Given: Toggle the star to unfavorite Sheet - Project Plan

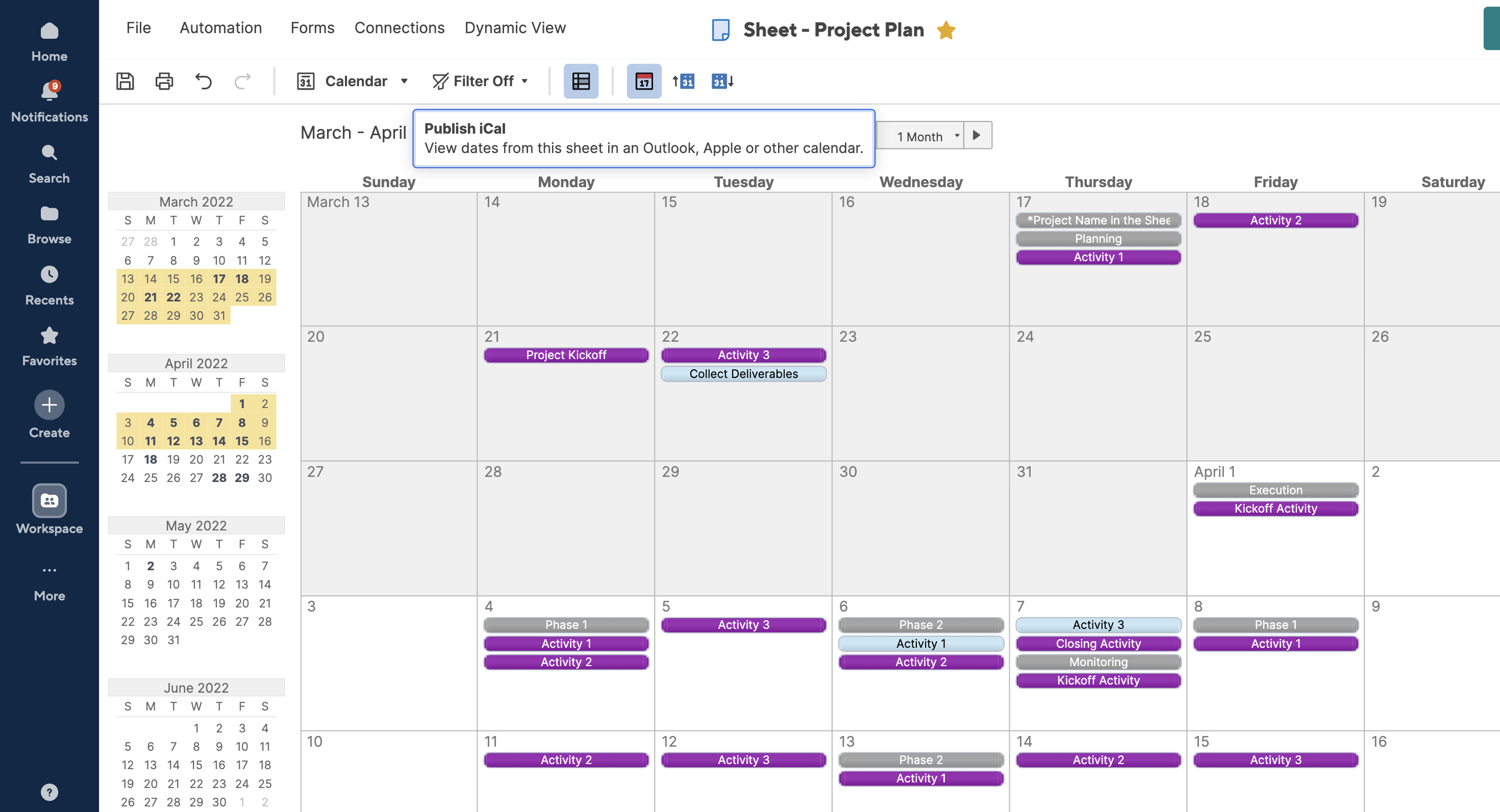Looking at the screenshot, I should (947, 30).
